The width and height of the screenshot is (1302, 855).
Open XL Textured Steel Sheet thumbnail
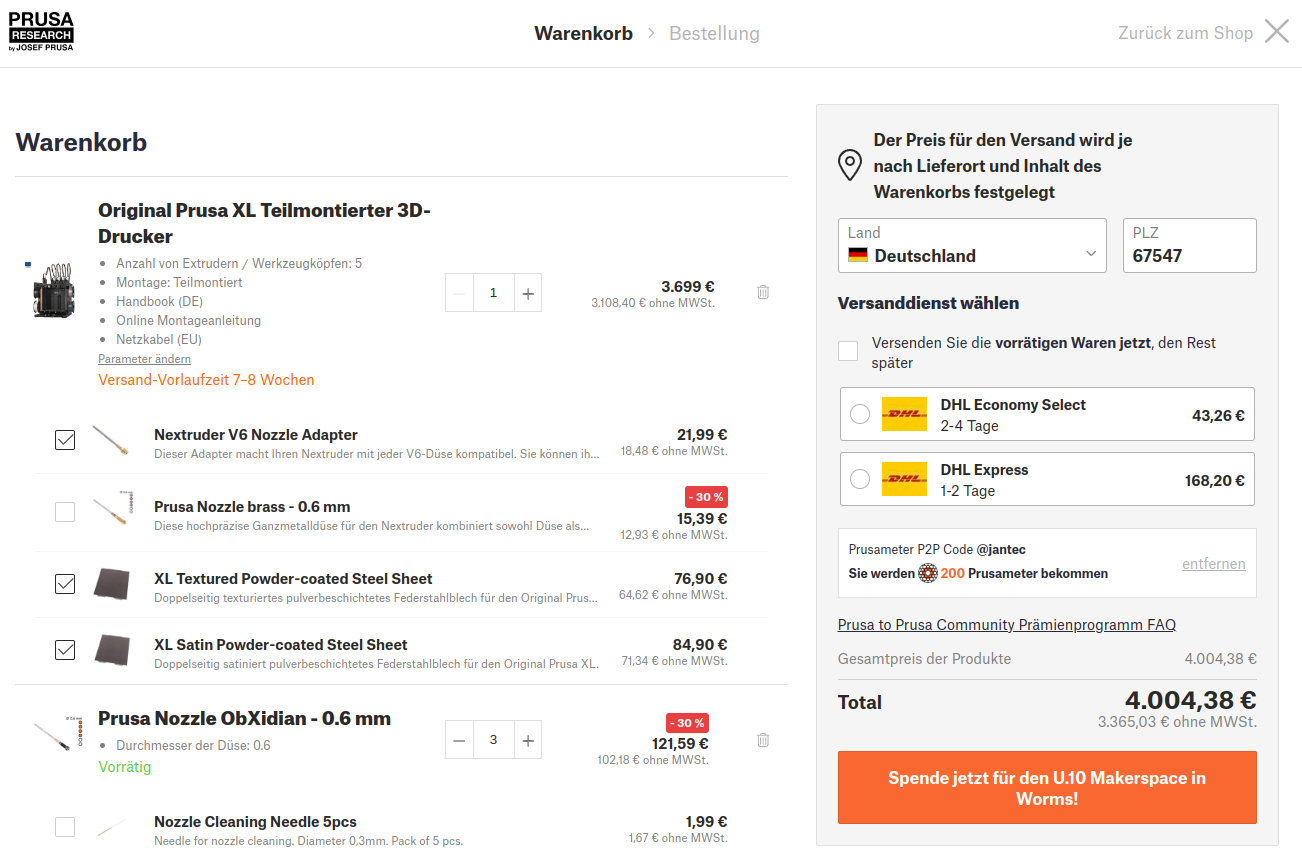pos(112,584)
